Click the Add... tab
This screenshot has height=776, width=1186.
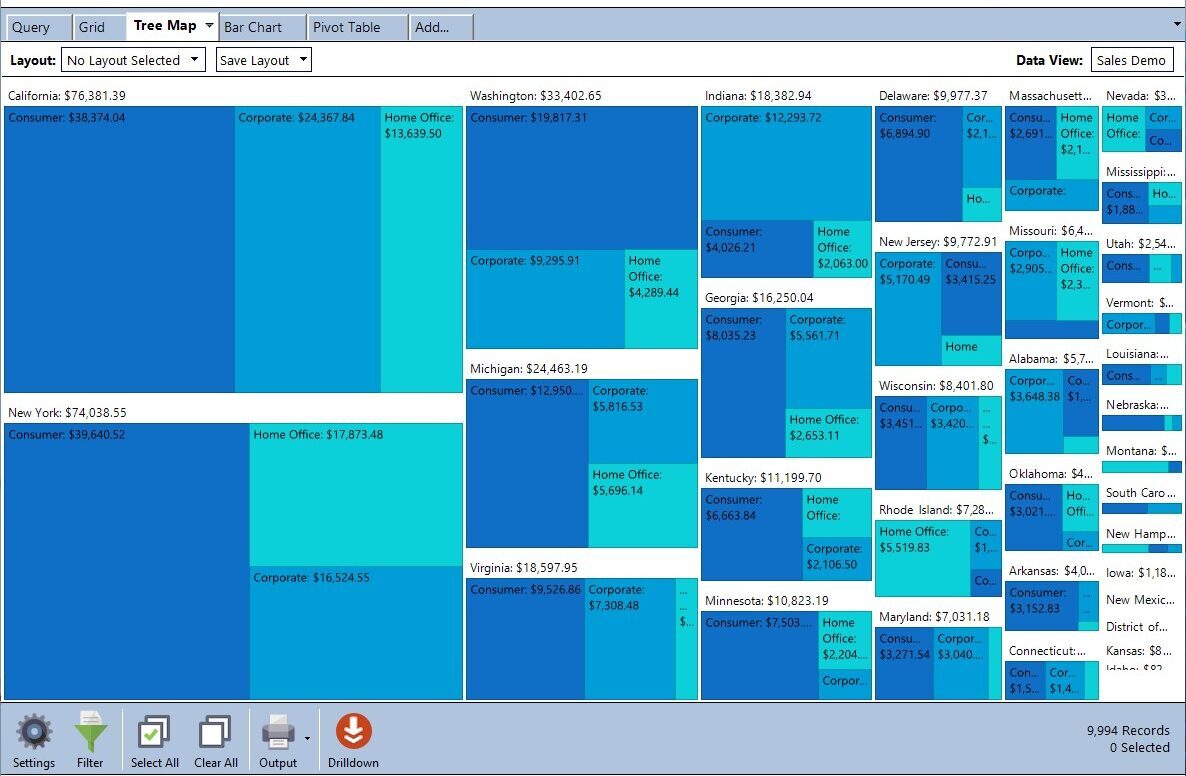432,27
